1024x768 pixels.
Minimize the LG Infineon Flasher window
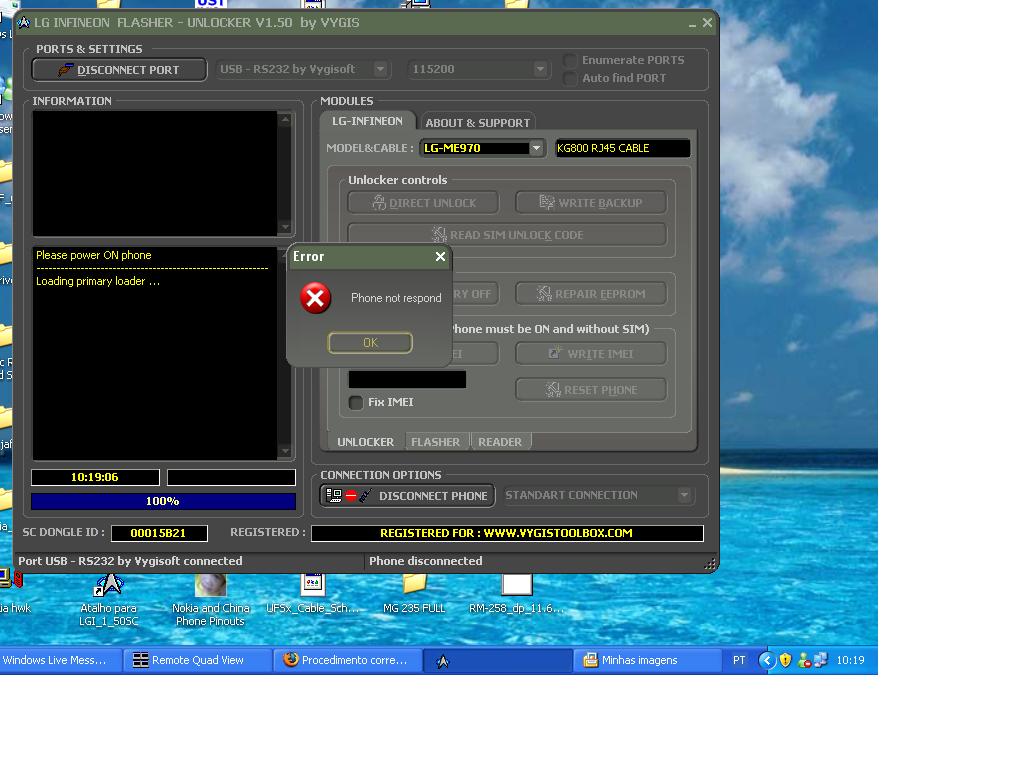point(692,24)
